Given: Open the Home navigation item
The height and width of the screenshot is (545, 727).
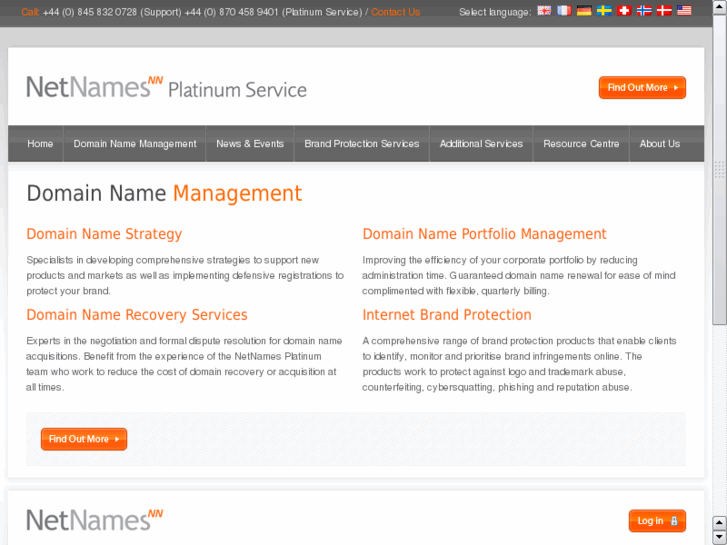Looking at the screenshot, I should click(x=40, y=144).
